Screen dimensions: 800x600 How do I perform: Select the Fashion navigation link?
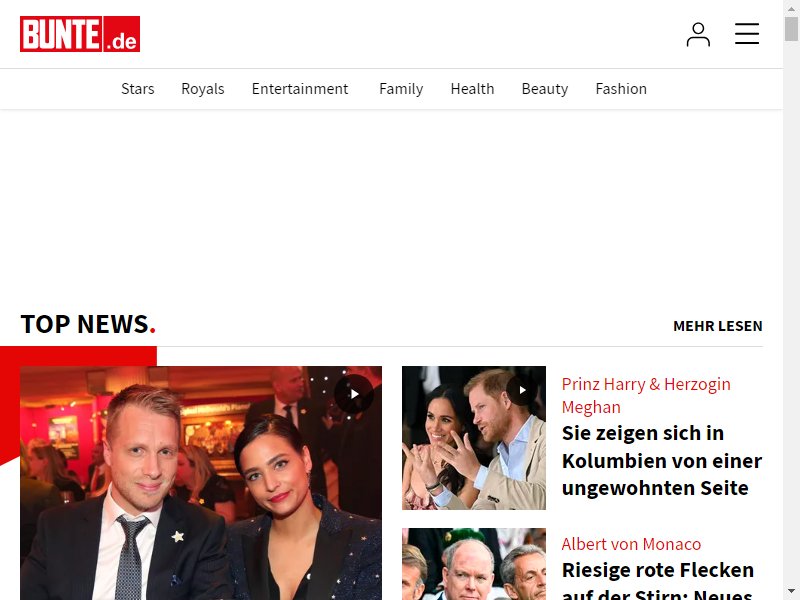pos(621,89)
